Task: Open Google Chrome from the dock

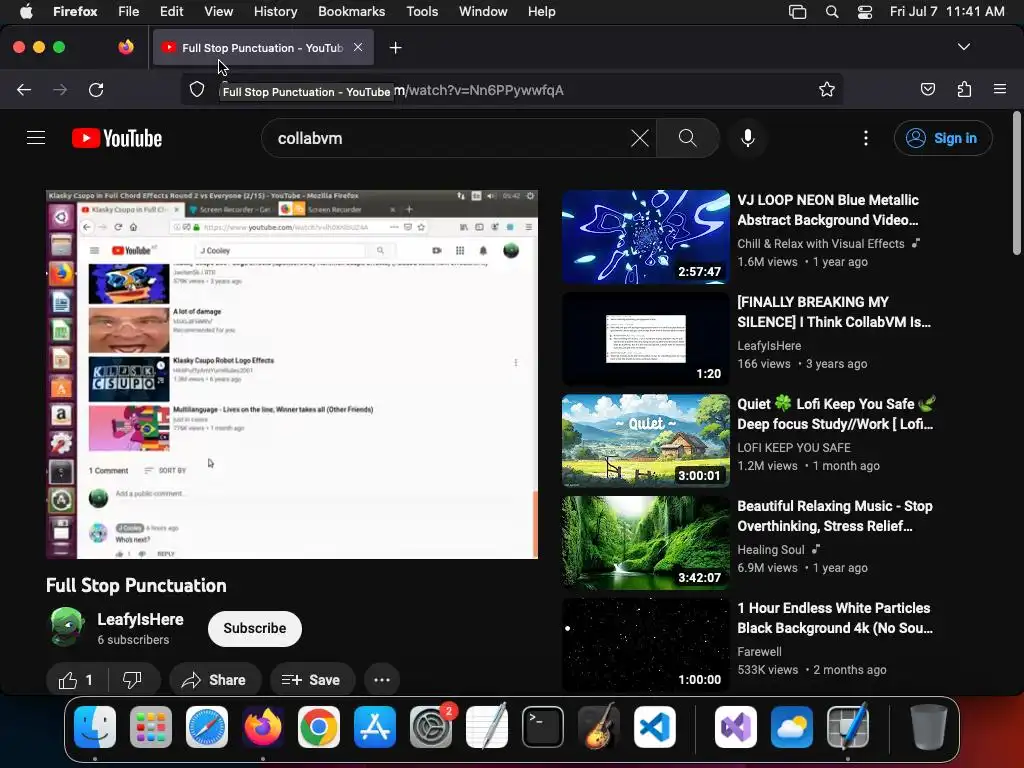Action: (319, 727)
